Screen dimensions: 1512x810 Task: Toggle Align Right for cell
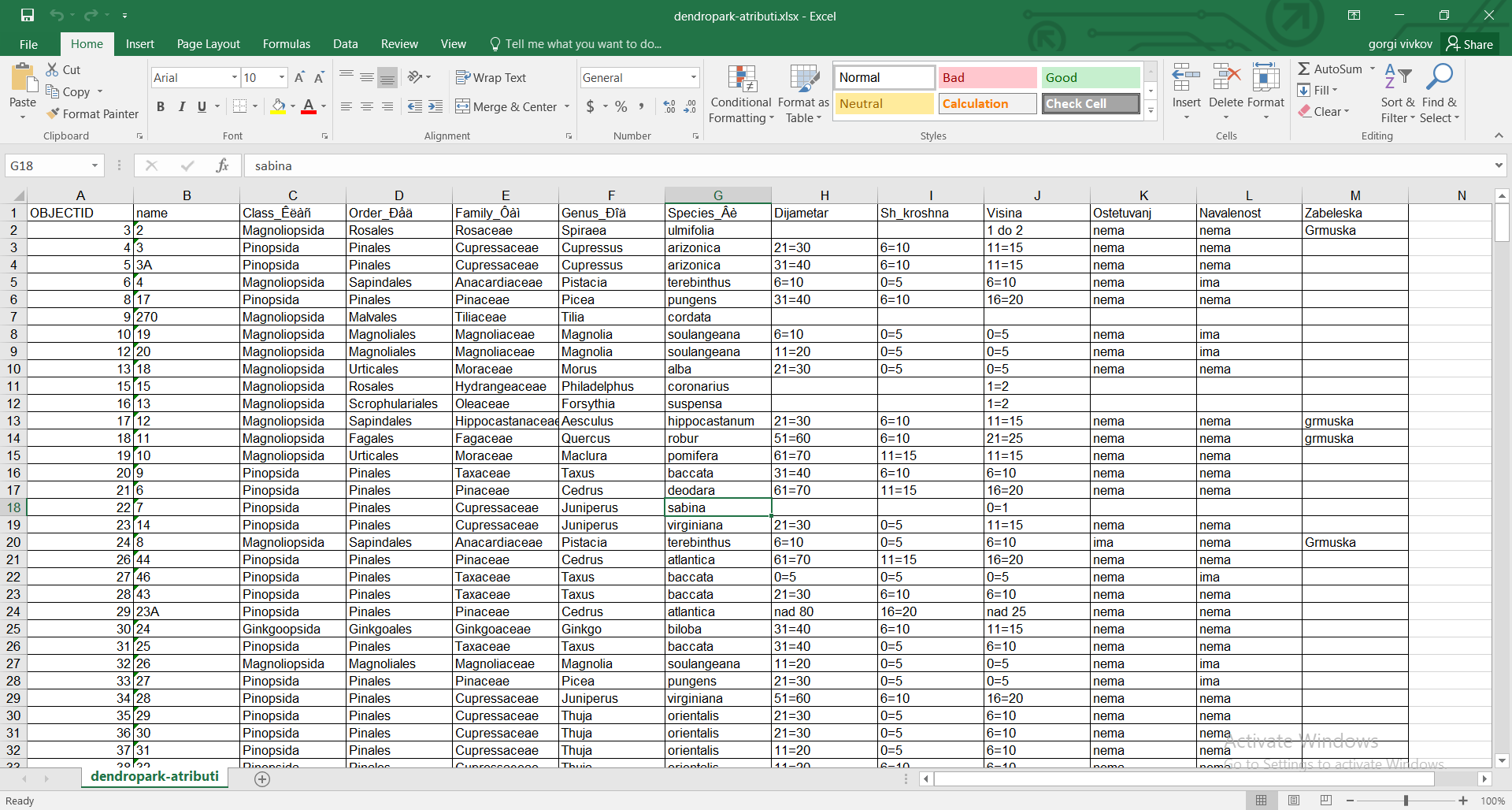(387, 106)
